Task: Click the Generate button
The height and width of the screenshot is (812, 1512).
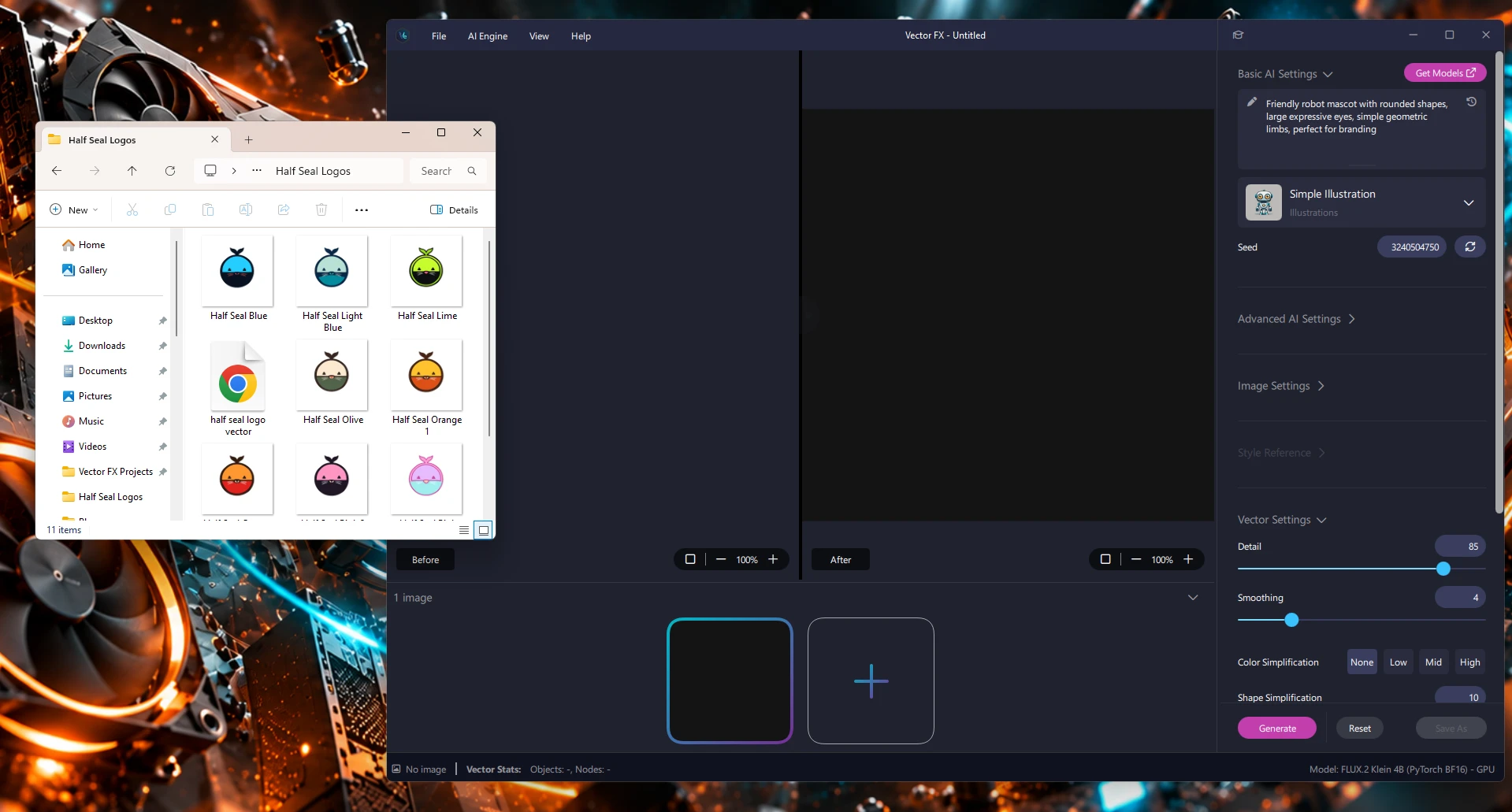Action: tap(1276, 729)
